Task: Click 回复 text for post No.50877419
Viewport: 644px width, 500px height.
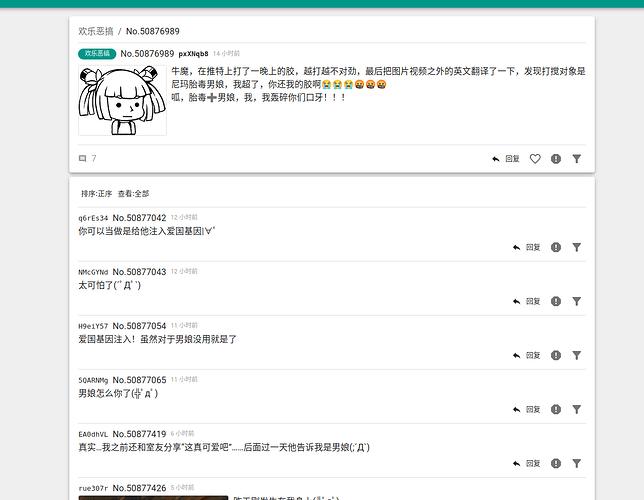Action: click(x=533, y=463)
